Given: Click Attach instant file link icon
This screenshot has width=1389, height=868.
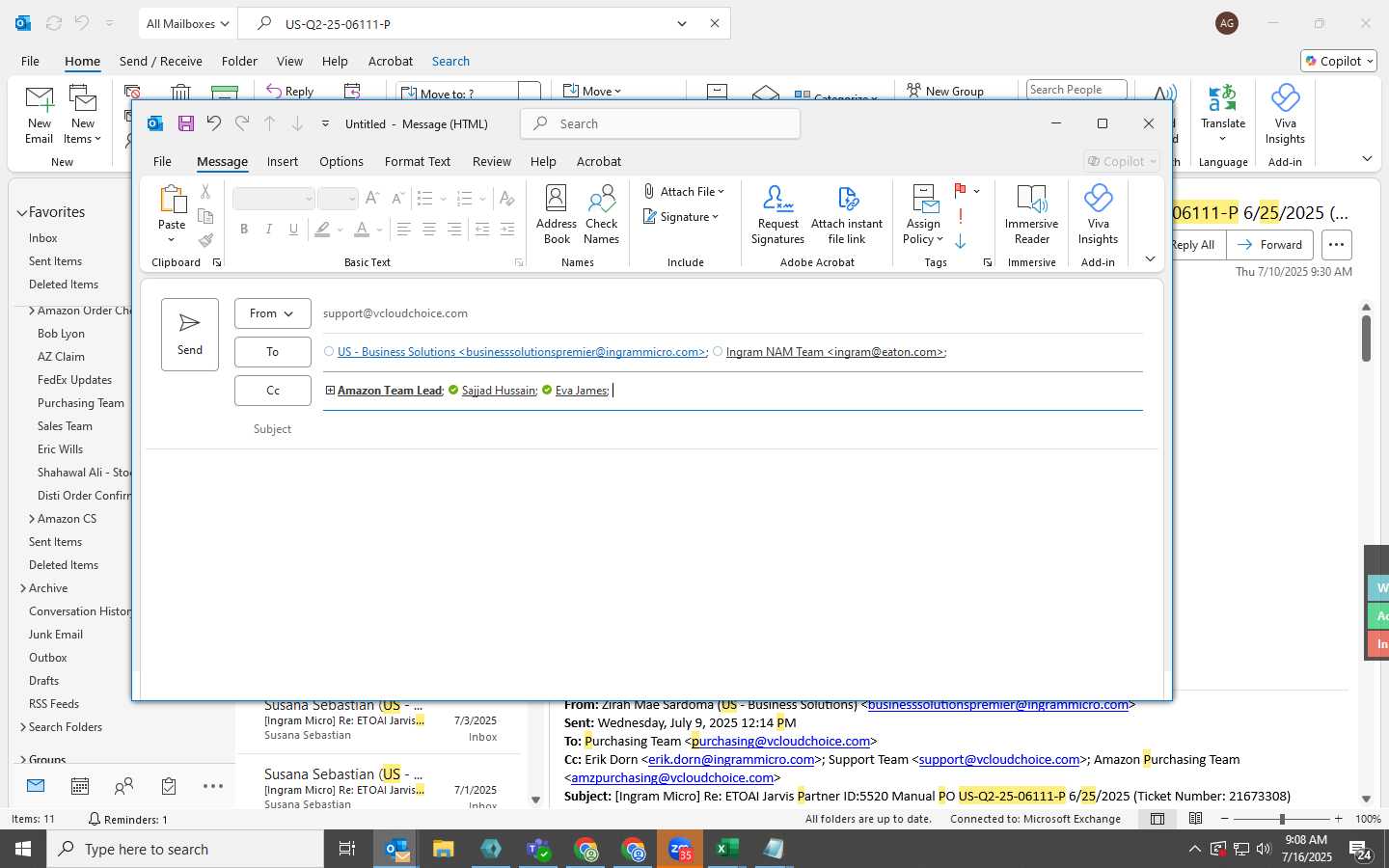Looking at the screenshot, I should [x=847, y=215].
